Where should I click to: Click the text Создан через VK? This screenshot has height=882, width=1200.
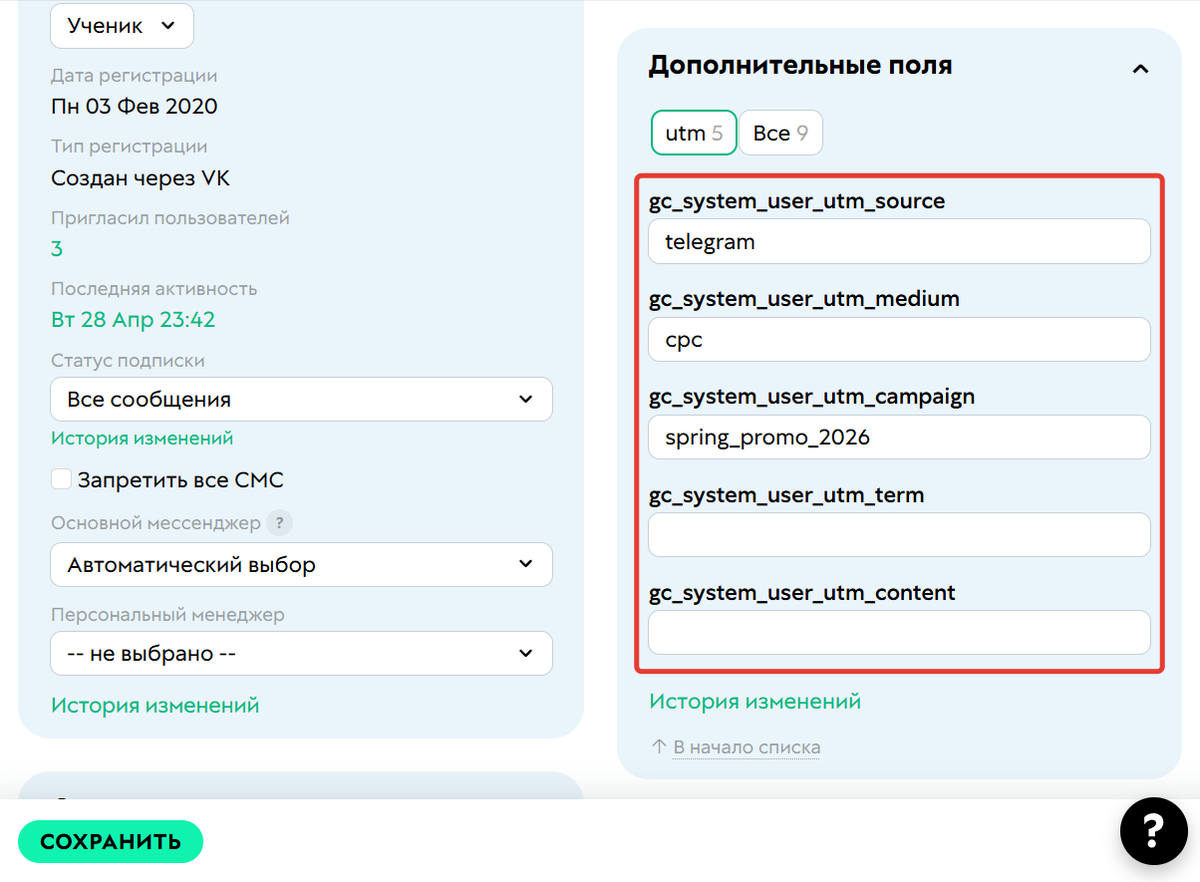point(141,179)
